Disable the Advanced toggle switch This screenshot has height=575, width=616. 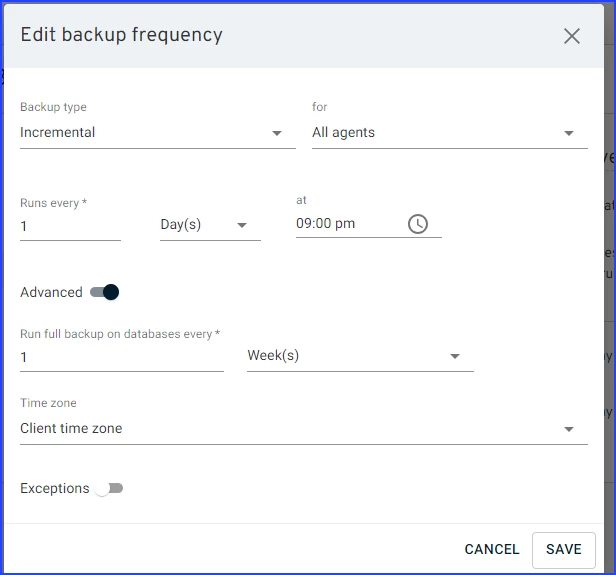point(105,292)
